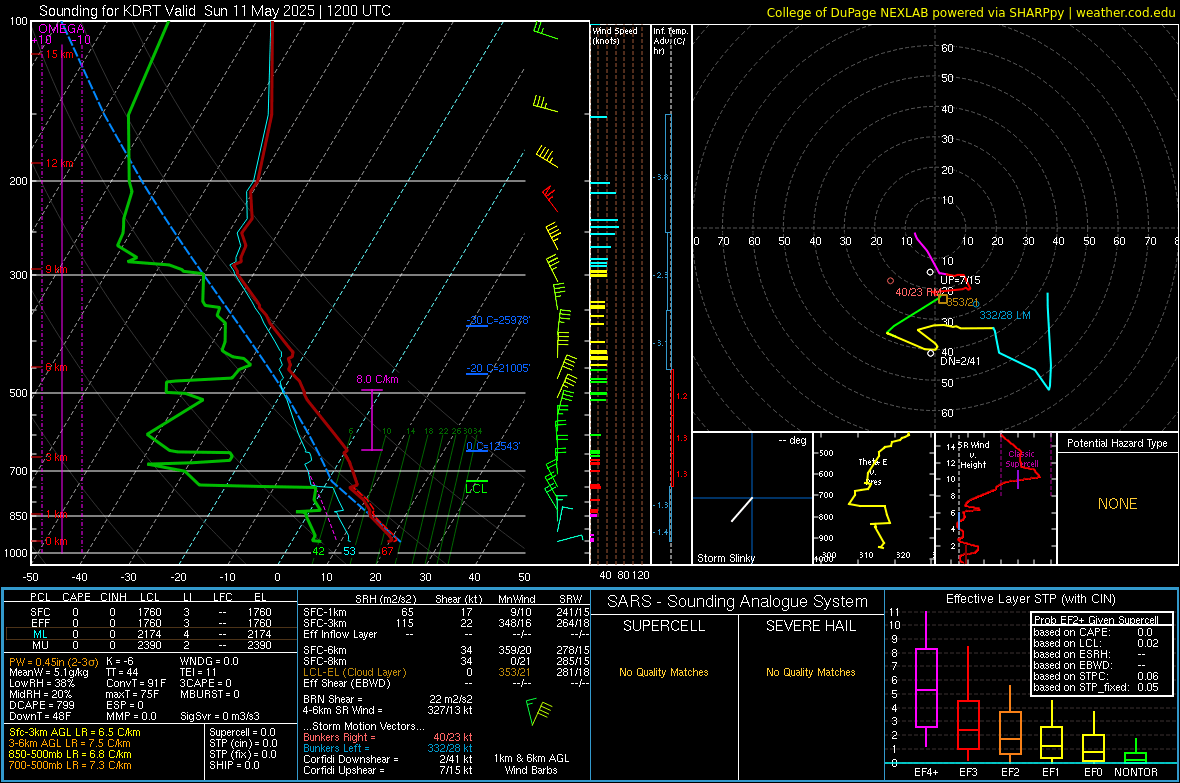Click the 'LCL-EL (Cloud Layer)' row label
The width and height of the screenshot is (1180, 783).
click(x=354, y=672)
